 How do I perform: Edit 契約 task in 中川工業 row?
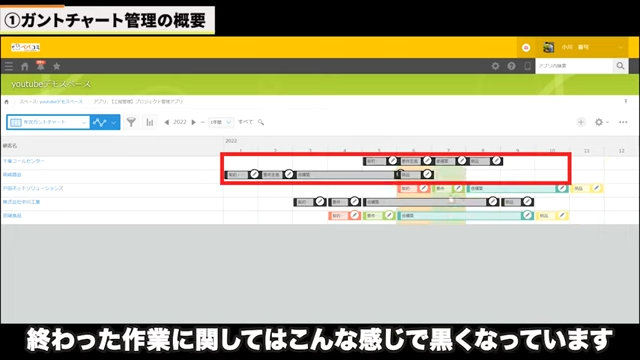tap(320, 202)
